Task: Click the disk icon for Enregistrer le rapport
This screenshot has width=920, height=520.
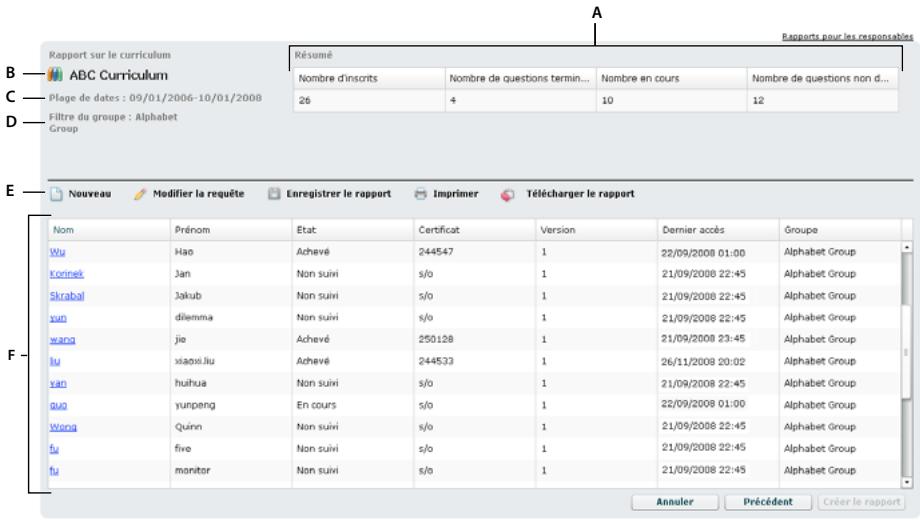Action: tap(274, 194)
